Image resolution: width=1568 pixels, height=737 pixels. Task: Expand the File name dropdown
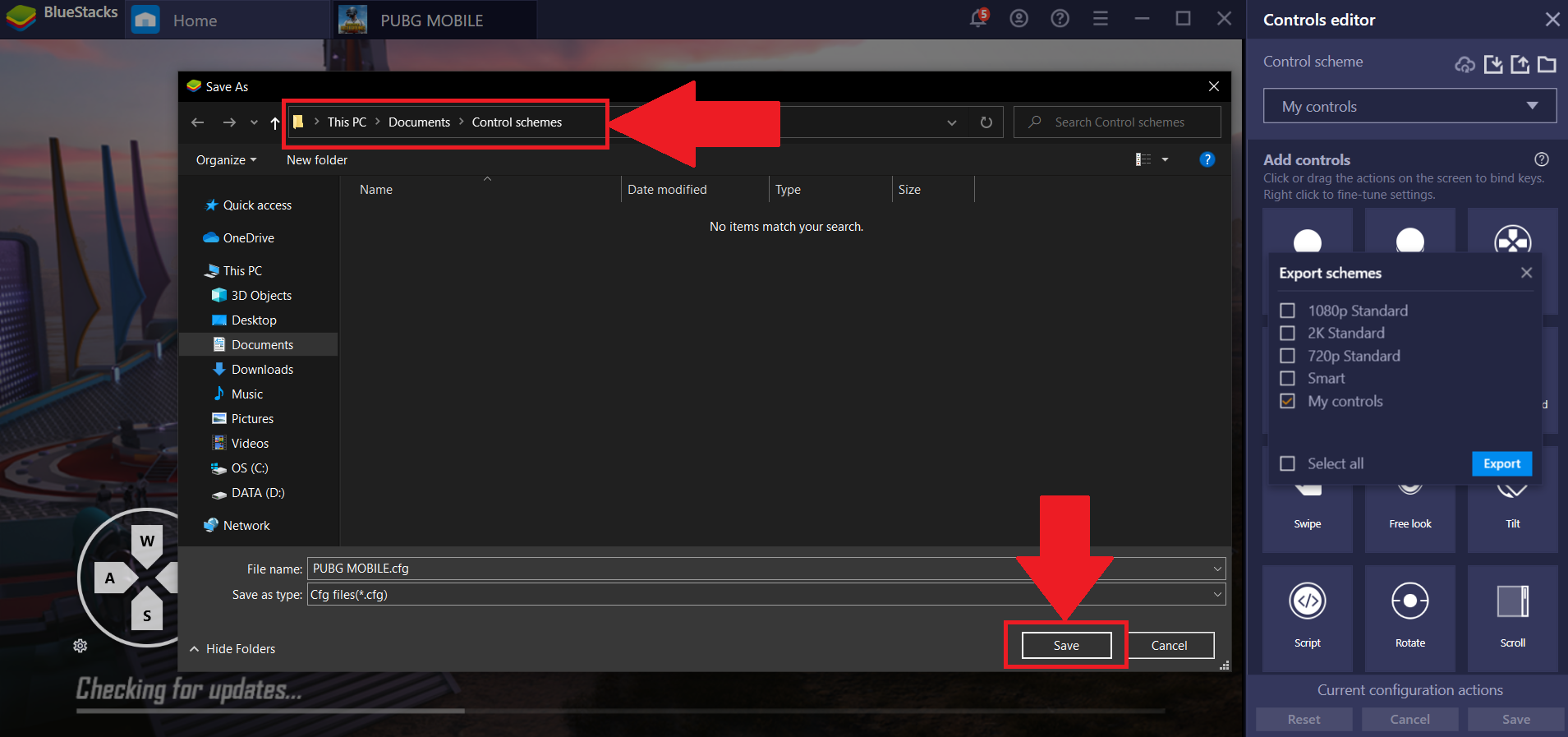pos(1217,569)
